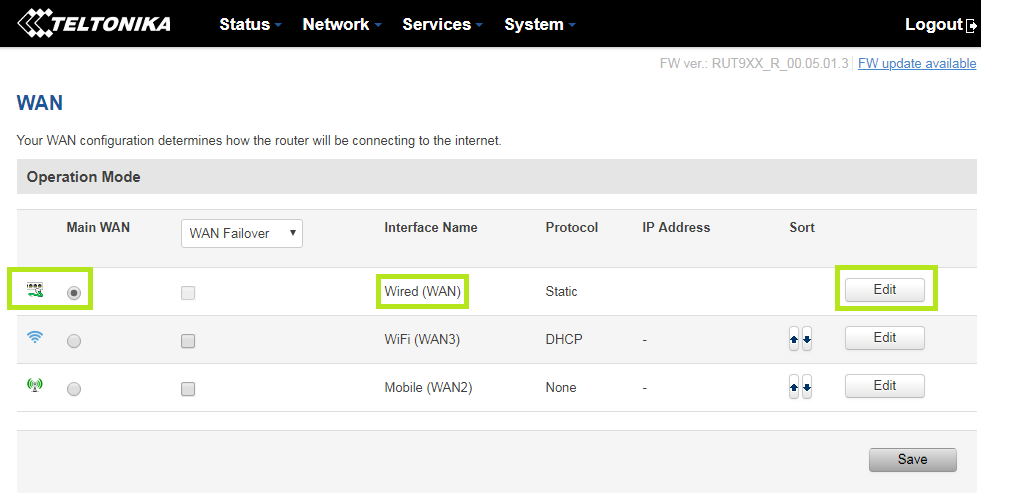Move Mobile (WAN2) up in sort order
The height and width of the screenshot is (495, 1024).
794,387
